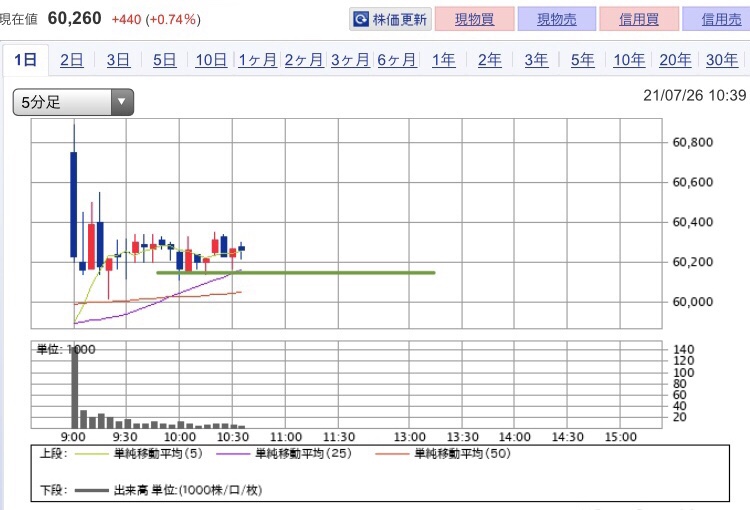The image size is (750, 510).
Task: Switch to the 1年 period tab
Action: [x=443, y=60]
